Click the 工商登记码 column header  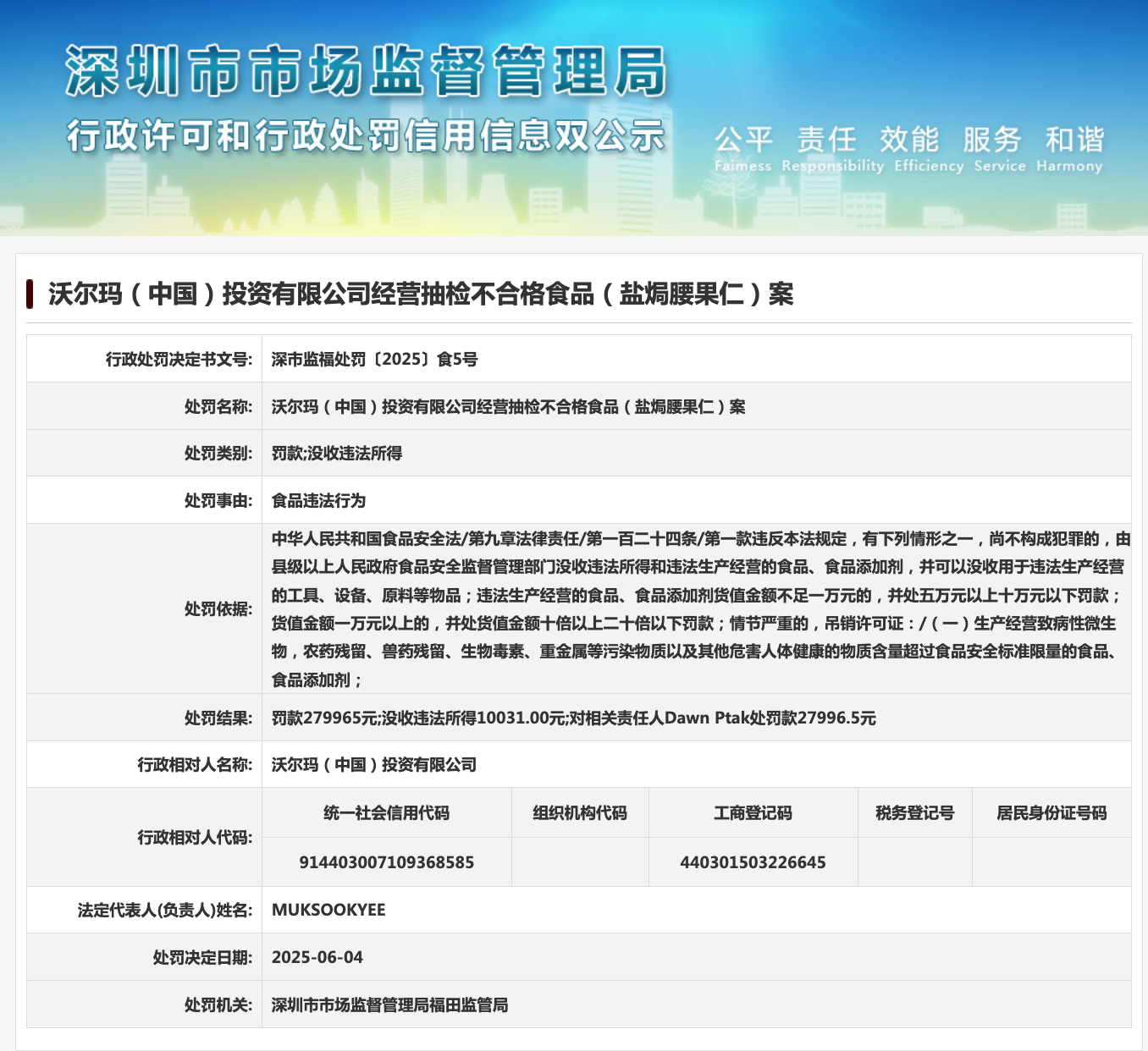pos(753,812)
